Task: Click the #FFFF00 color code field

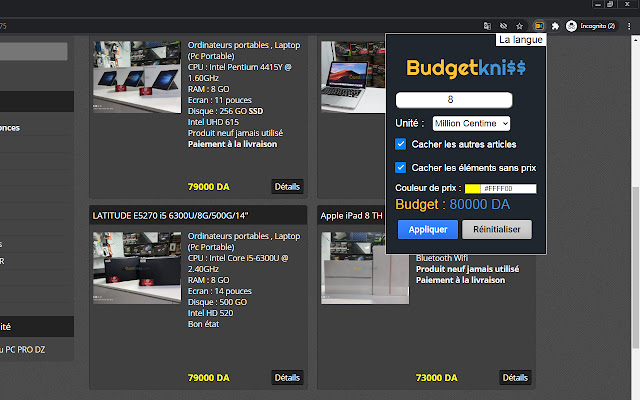Action: coord(509,189)
